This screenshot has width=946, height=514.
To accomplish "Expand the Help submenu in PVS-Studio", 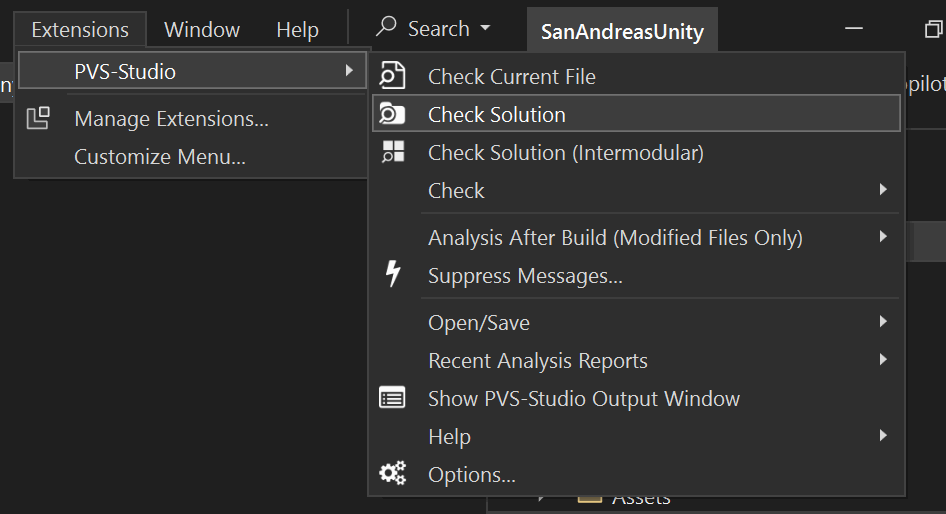I will pyautogui.click(x=883, y=436).
